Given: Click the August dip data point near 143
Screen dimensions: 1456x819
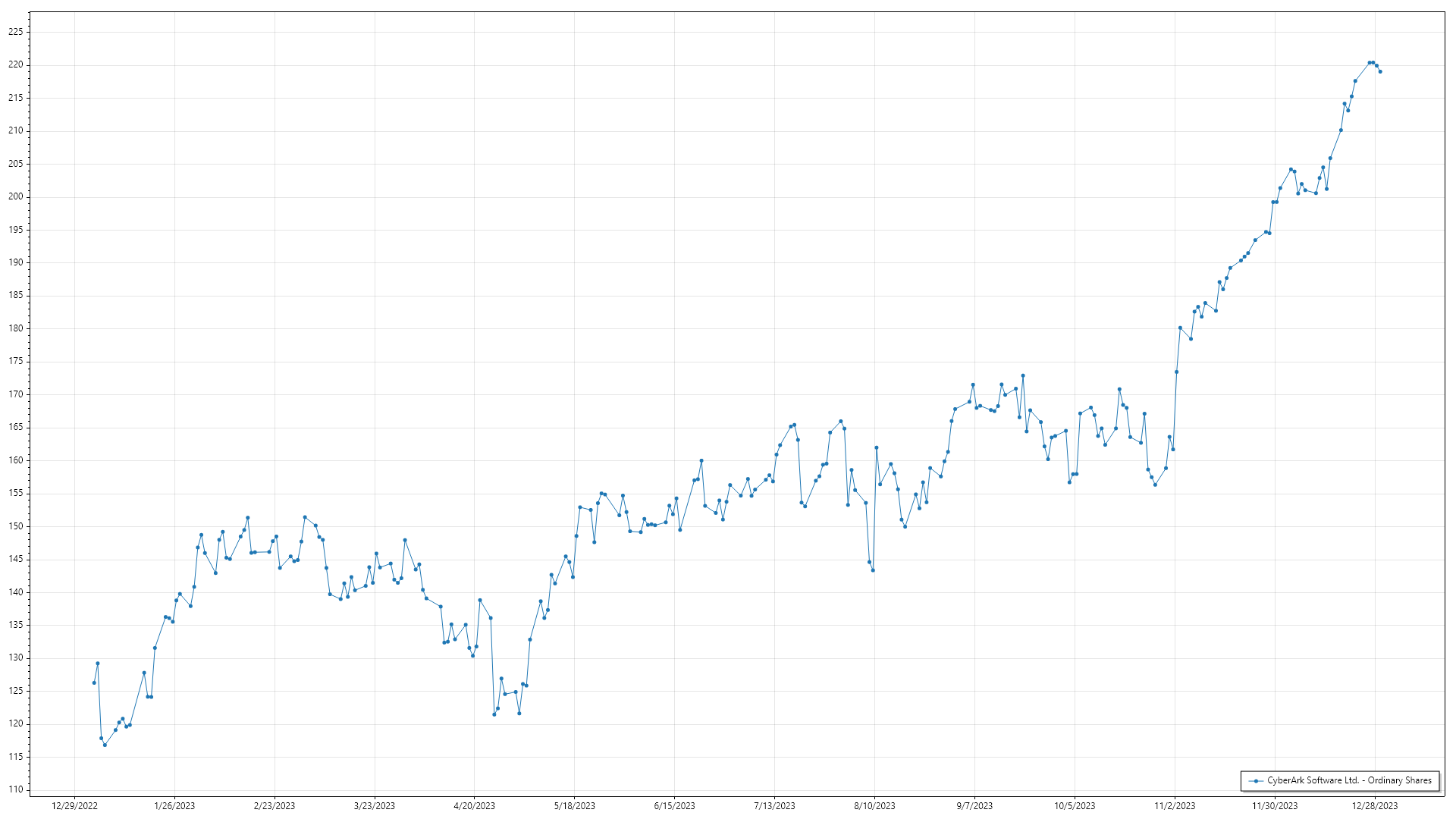Looking at the screenshot, I should pyautogui.click(x=873, y=570).
